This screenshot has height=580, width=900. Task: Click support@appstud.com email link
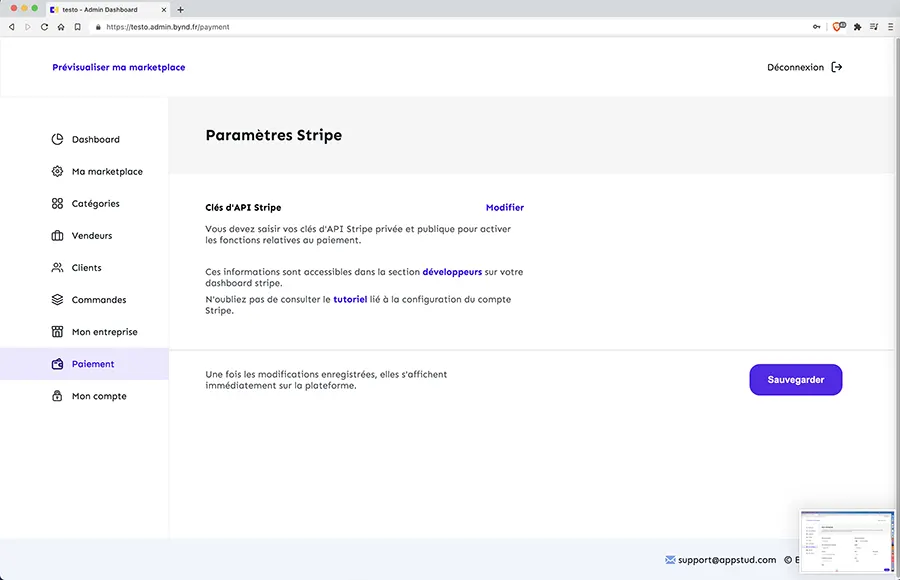tap(727, 560)
